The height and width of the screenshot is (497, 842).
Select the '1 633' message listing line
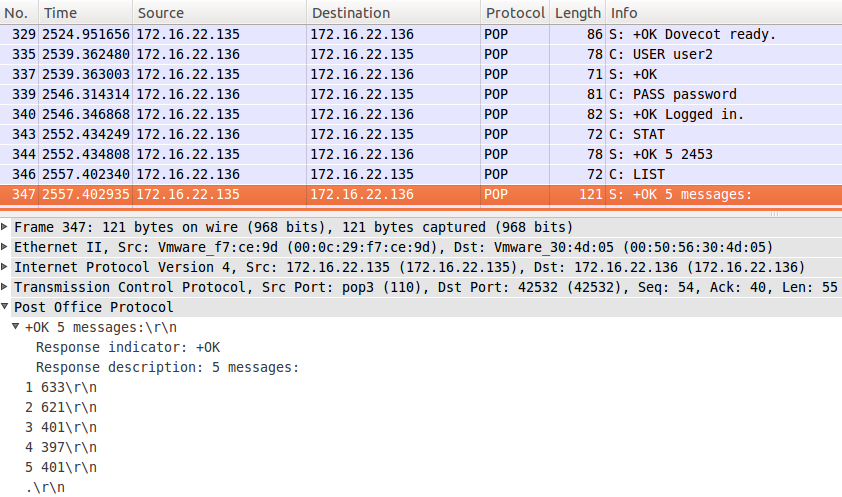click(61, 387)
